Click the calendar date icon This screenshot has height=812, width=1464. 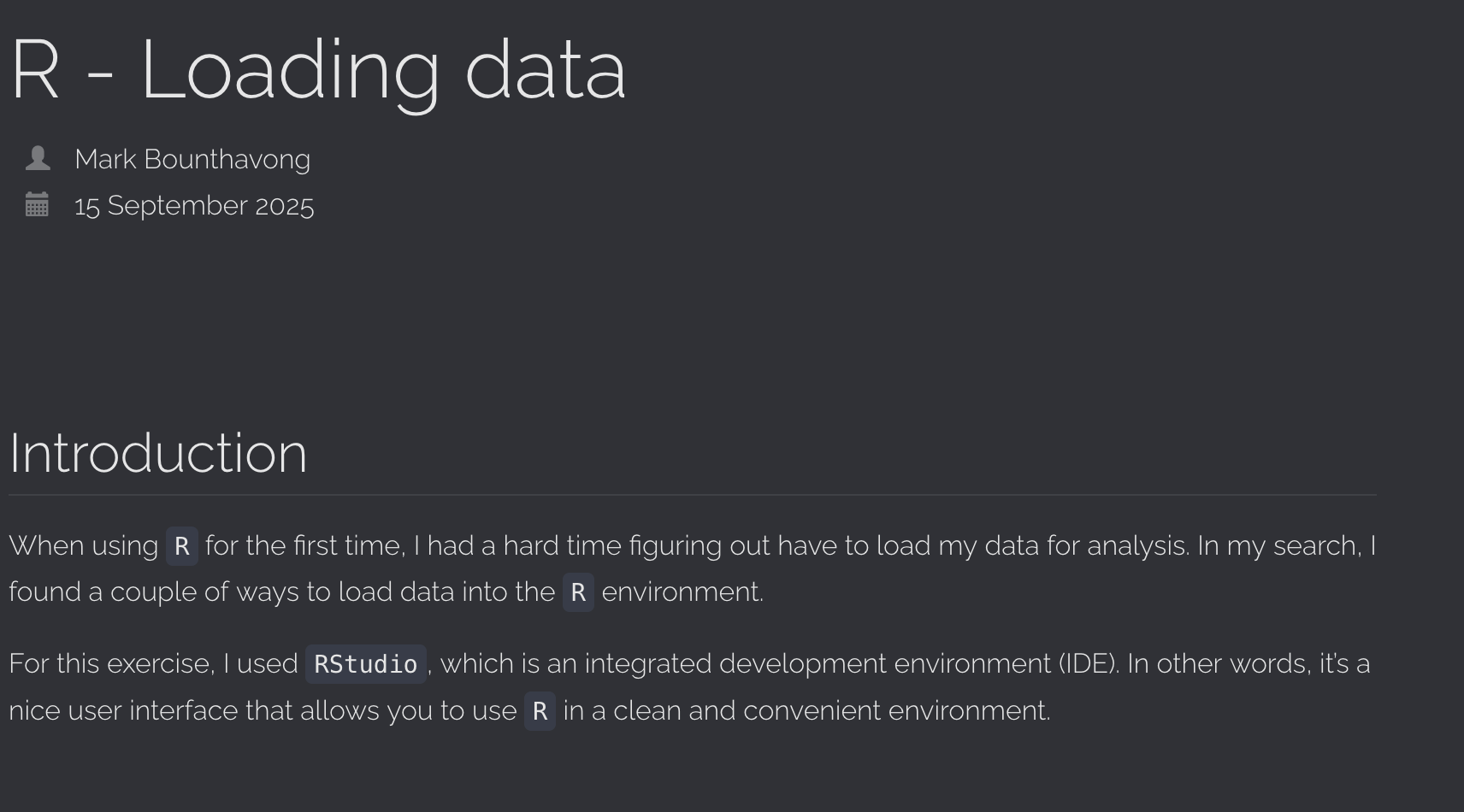pos(37,205)
